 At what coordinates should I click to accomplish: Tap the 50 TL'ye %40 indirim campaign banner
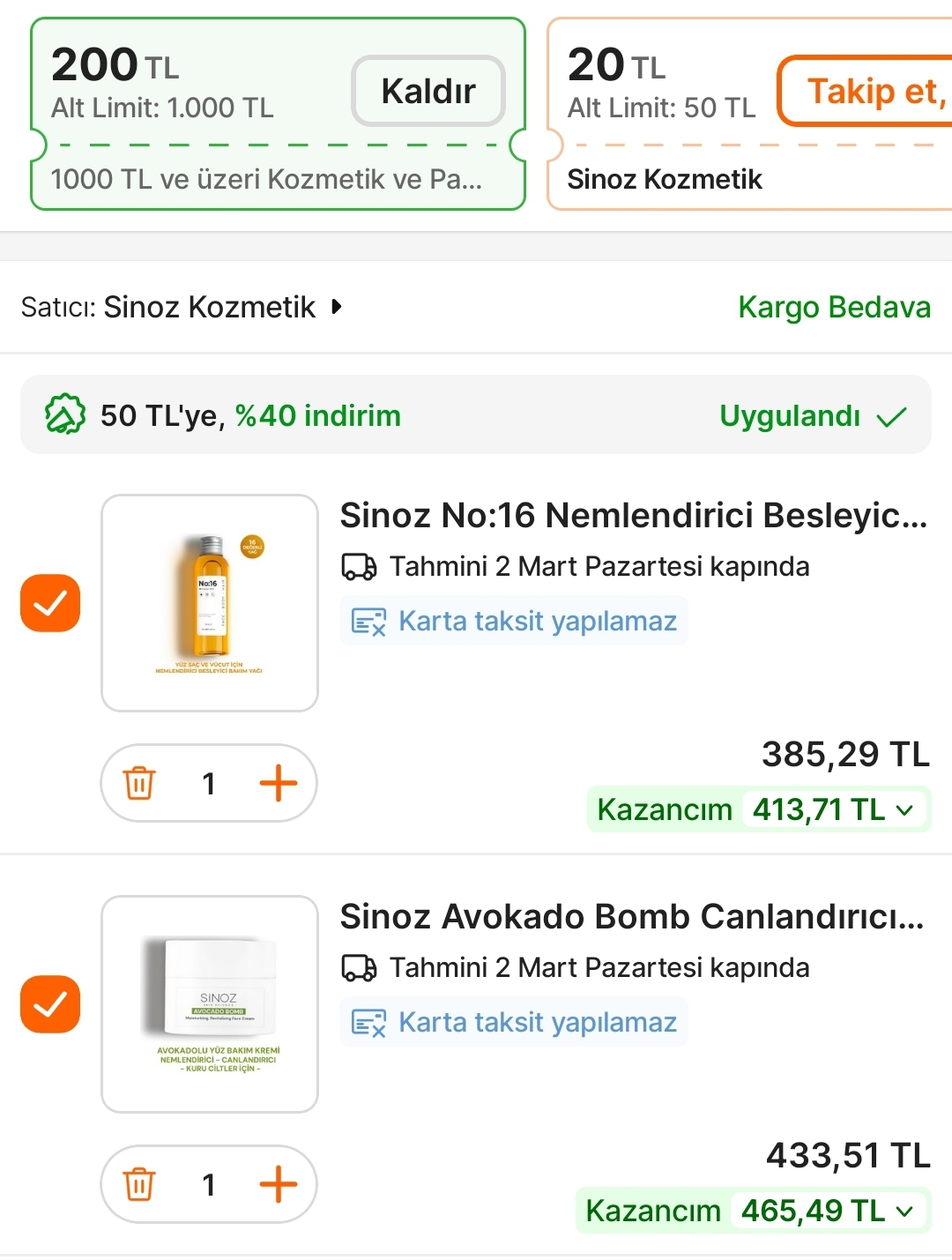476,415
